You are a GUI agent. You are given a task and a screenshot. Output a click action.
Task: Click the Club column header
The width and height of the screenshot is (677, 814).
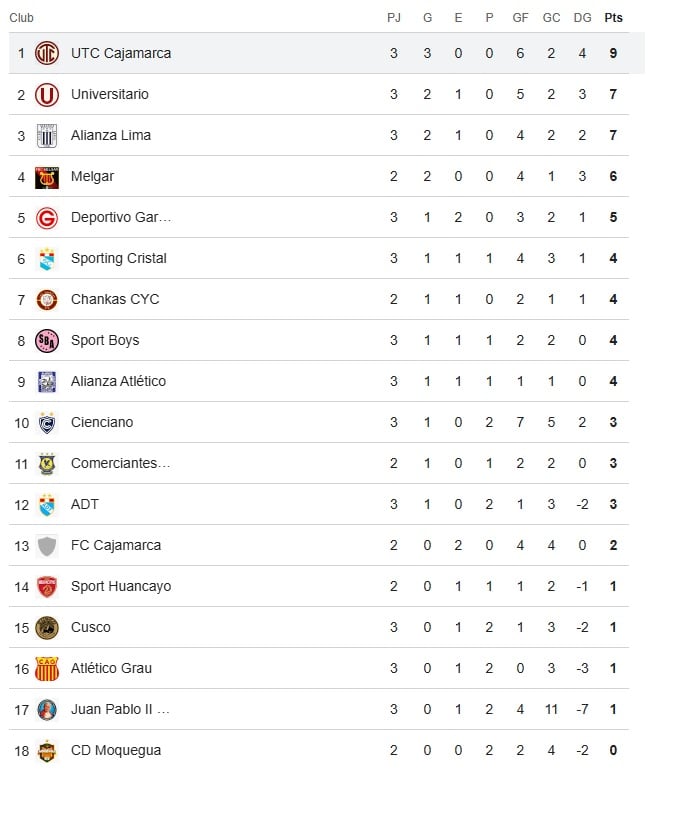tap(21, 18)
